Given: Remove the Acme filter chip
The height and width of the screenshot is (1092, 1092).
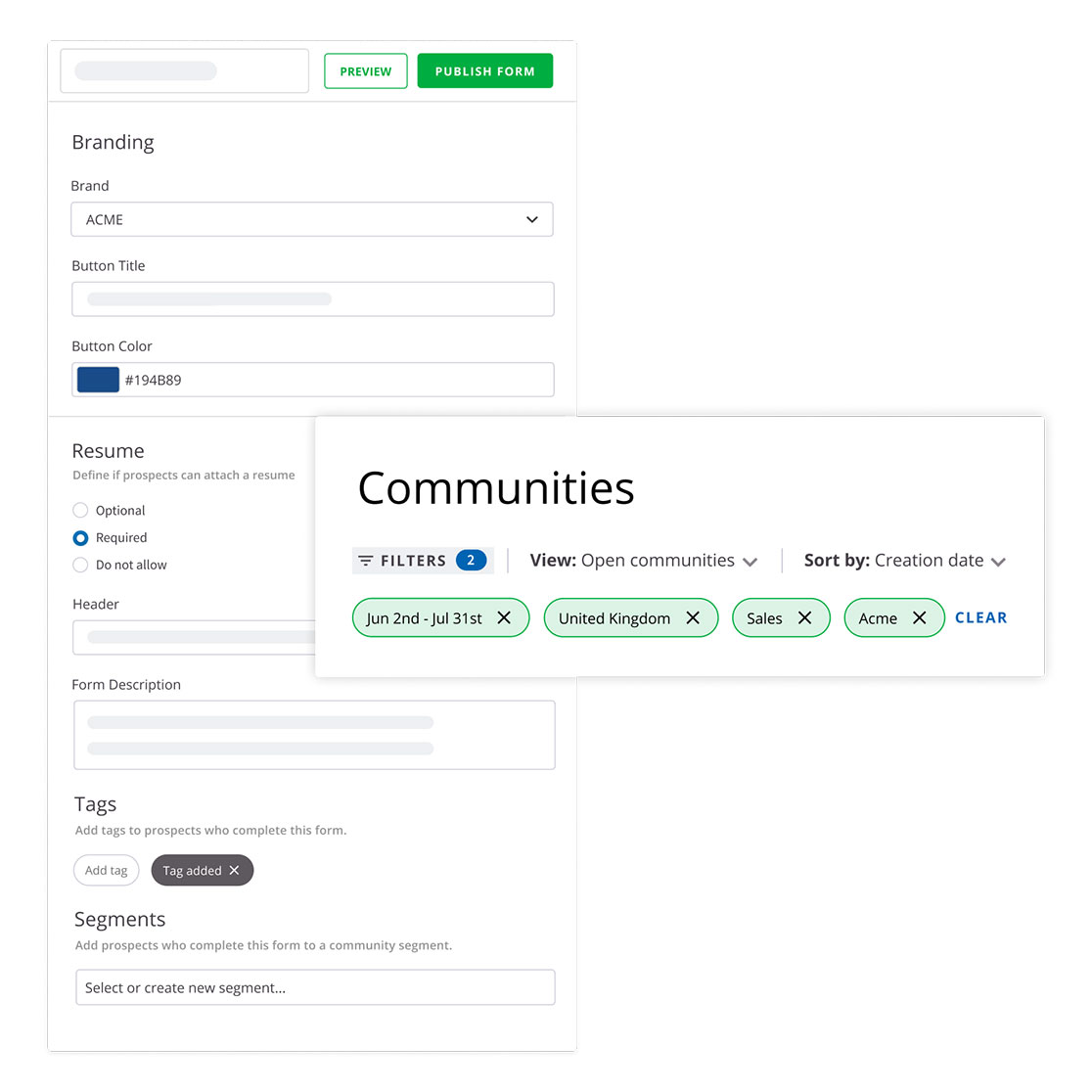Looking at the screenshot, I should point(919,617).
